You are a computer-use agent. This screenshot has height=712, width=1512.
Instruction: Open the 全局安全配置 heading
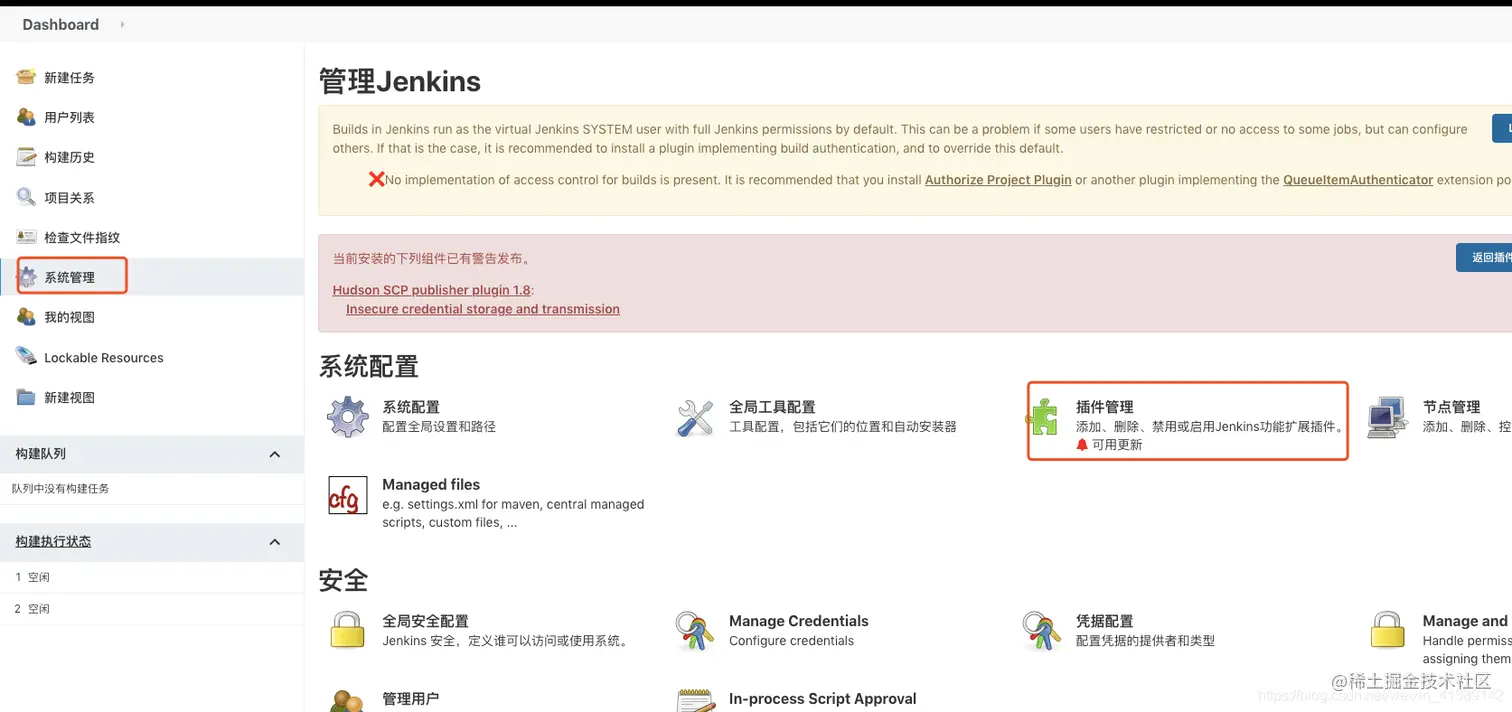coord(425,621)
